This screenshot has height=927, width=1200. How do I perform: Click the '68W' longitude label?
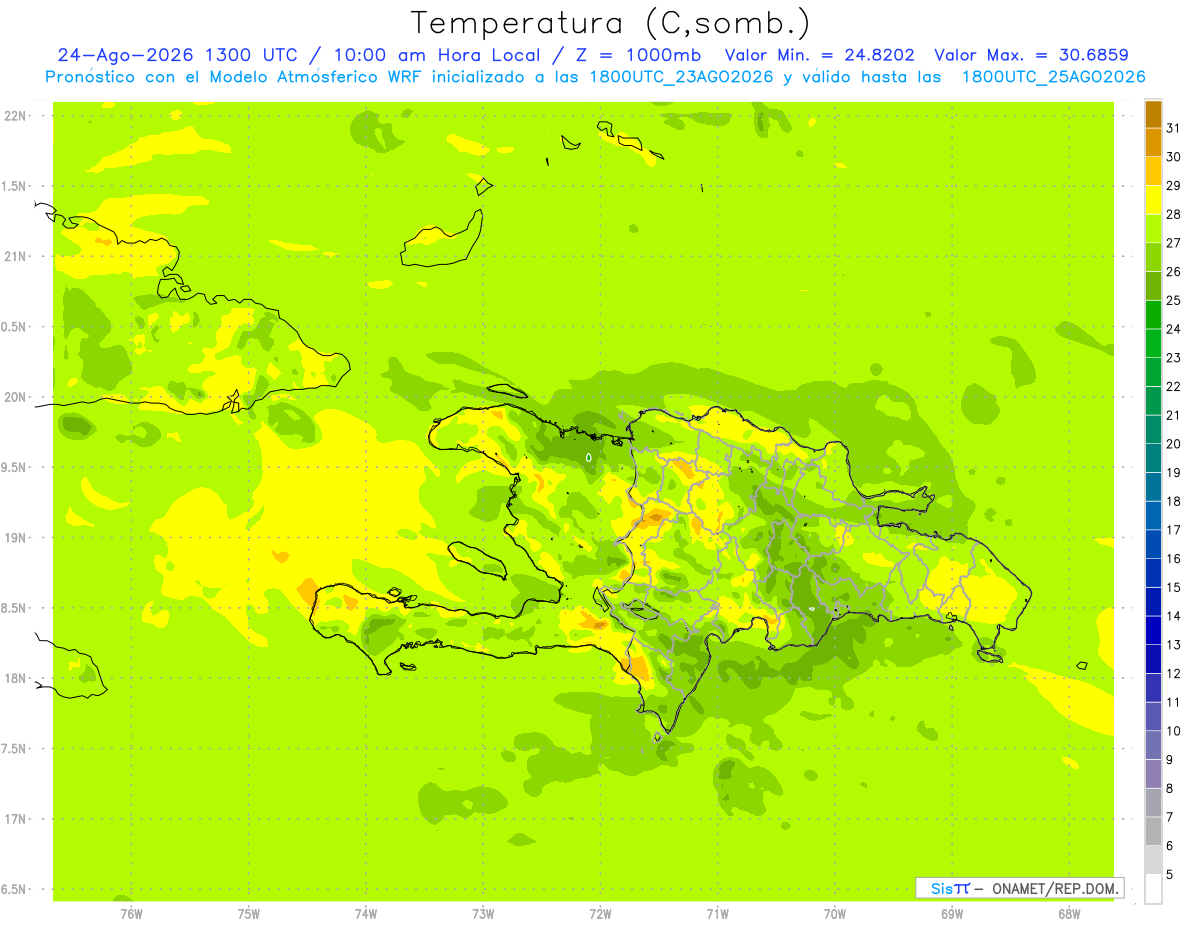point(1069,913)
